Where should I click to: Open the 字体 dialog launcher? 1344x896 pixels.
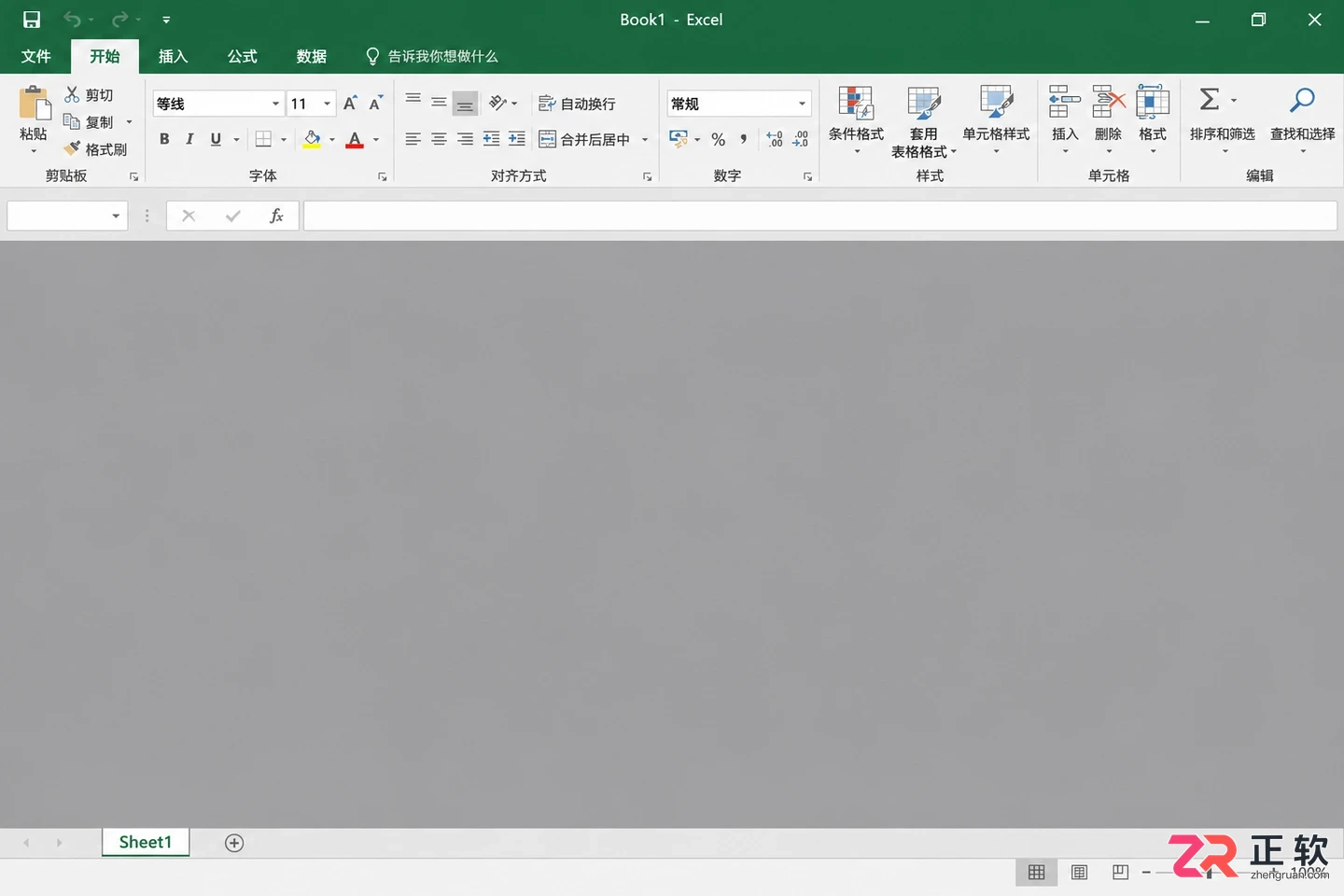click(x=382, y=176)
